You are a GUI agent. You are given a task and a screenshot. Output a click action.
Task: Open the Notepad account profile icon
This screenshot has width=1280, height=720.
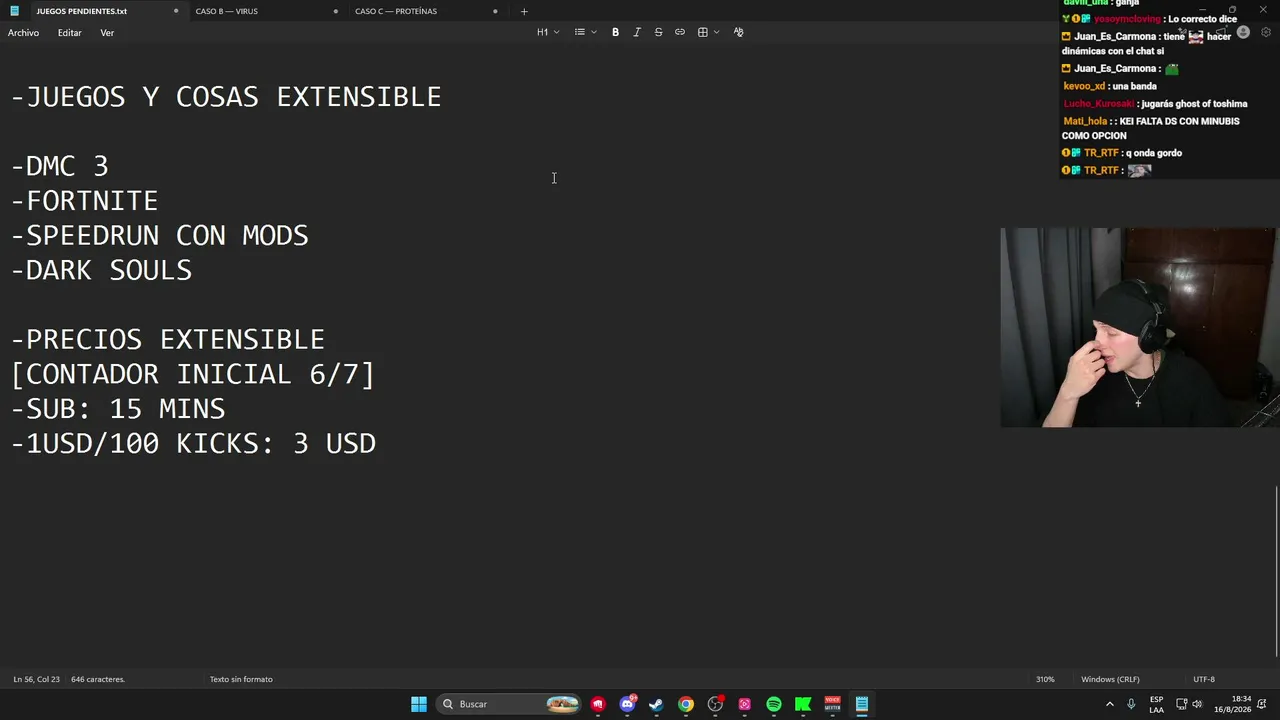(1243, 32)
